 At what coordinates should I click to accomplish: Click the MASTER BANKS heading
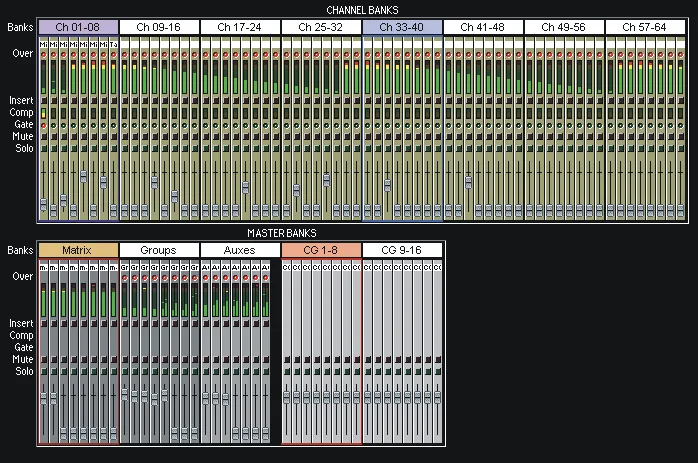tap(282, 233)
